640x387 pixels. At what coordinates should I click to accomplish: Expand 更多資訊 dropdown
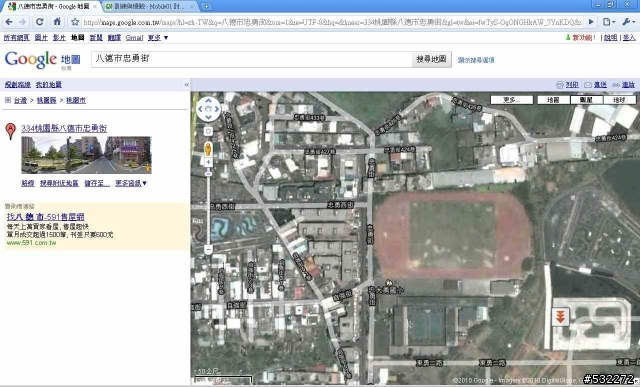coord(131,183)
